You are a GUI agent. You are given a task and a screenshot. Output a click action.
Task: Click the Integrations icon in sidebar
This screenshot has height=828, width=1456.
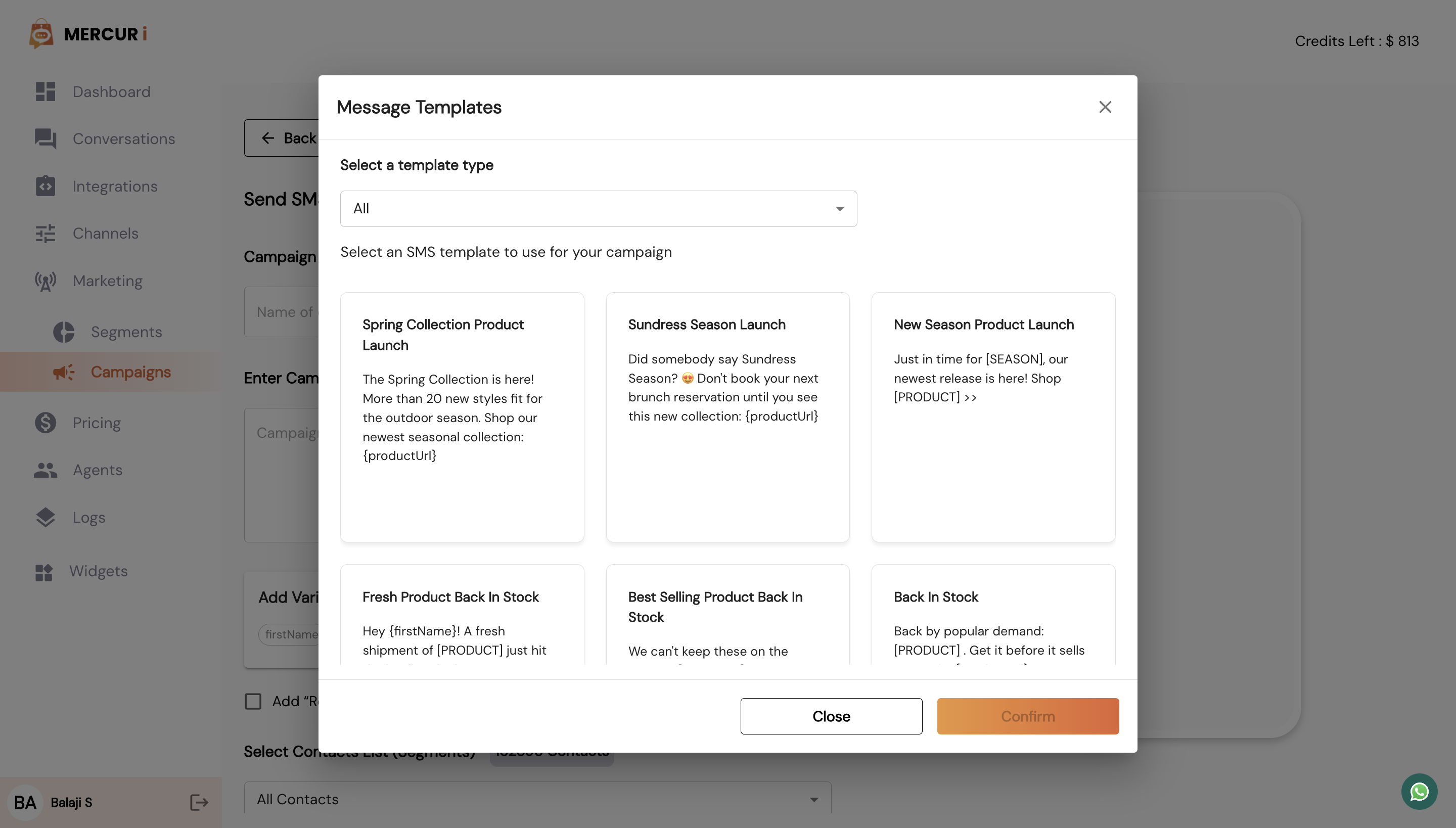(45, 186)
